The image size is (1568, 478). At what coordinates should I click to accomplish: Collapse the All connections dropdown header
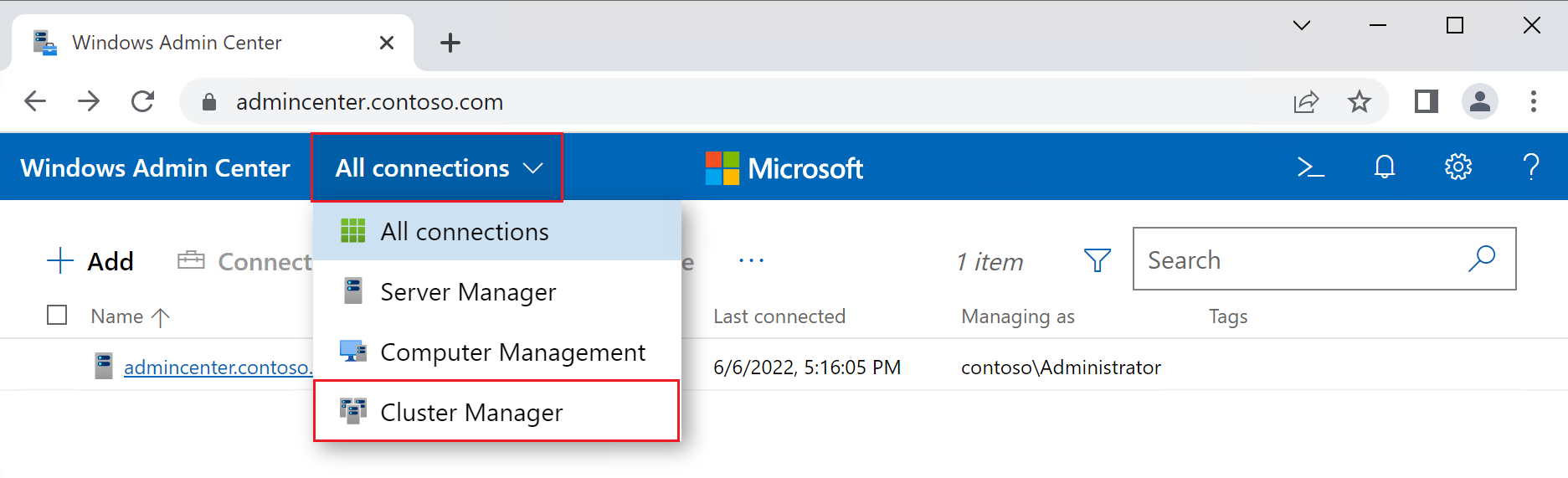(437, 167)
